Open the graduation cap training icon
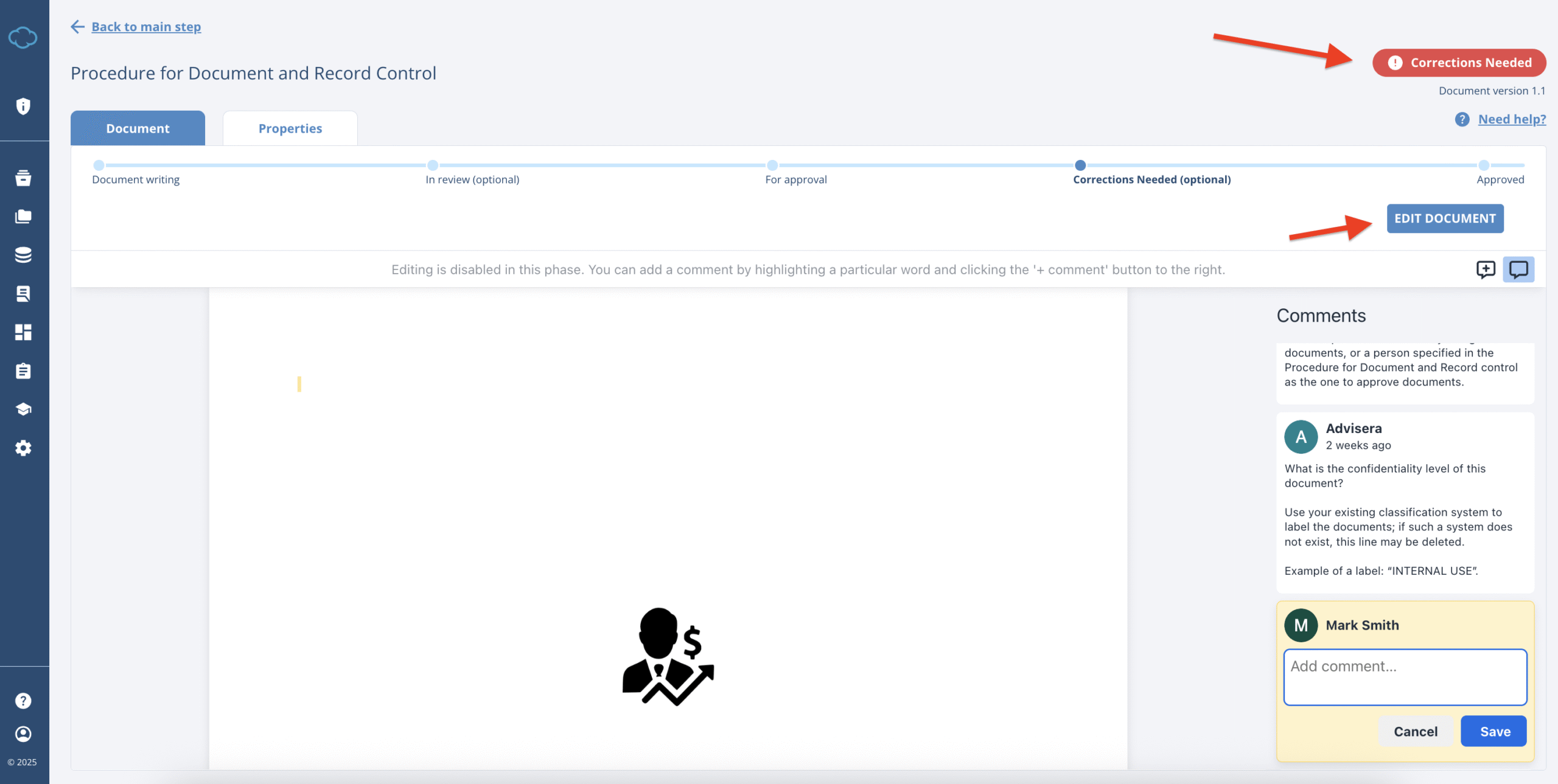This screenshot has width=1558, height=784. [x=23, y=409]
